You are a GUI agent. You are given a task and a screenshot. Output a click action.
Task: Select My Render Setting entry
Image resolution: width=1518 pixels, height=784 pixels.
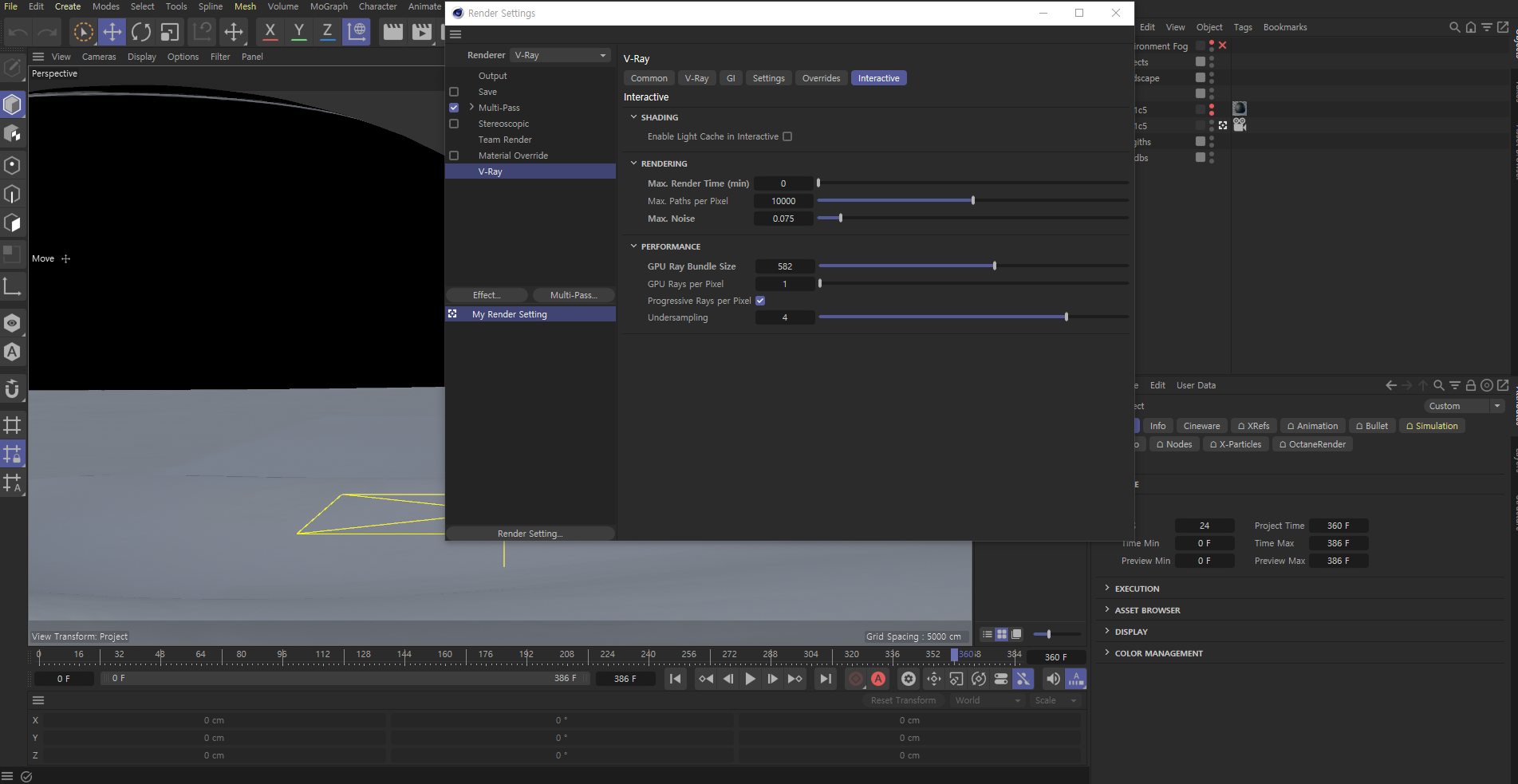(530, 314)
